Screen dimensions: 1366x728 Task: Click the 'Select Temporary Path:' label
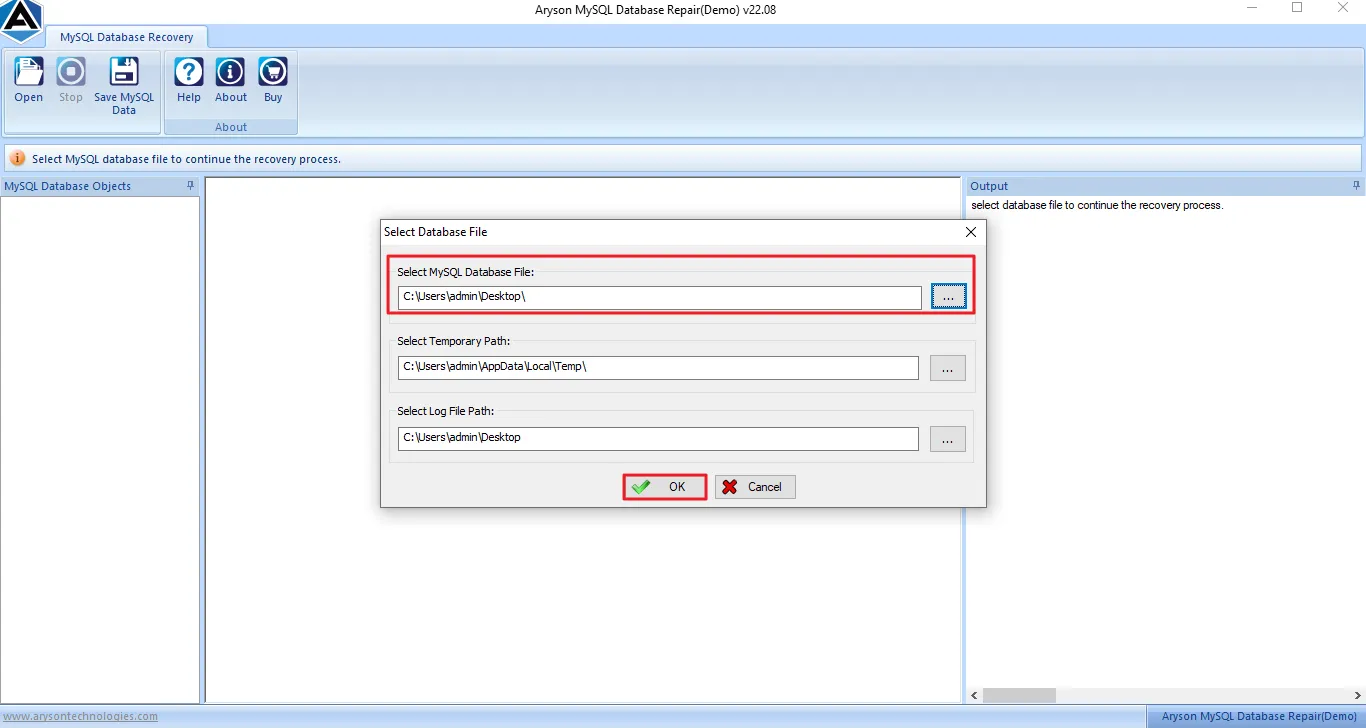coord(453,342)
